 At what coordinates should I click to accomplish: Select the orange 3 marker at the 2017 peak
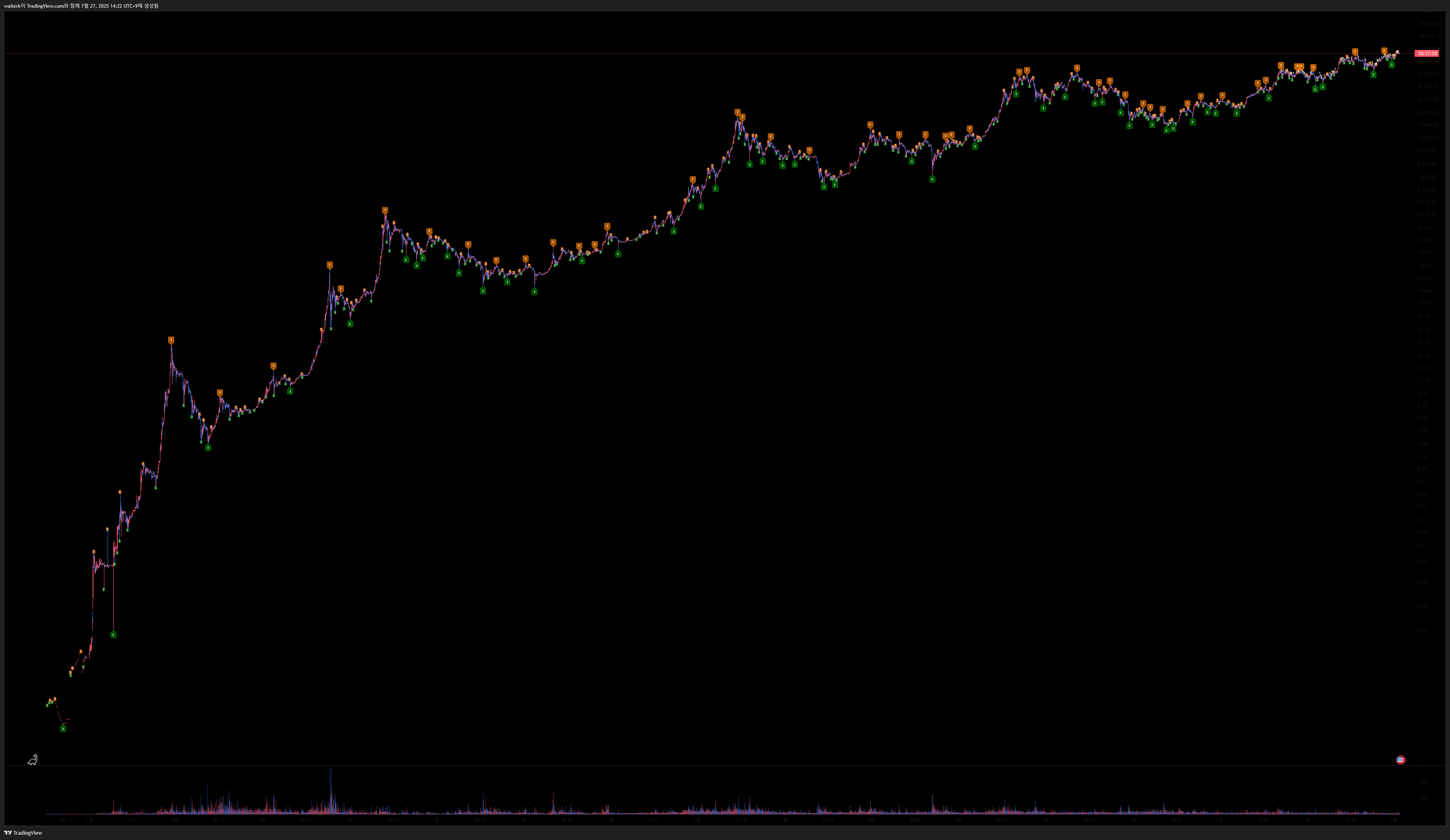point(737,112)
